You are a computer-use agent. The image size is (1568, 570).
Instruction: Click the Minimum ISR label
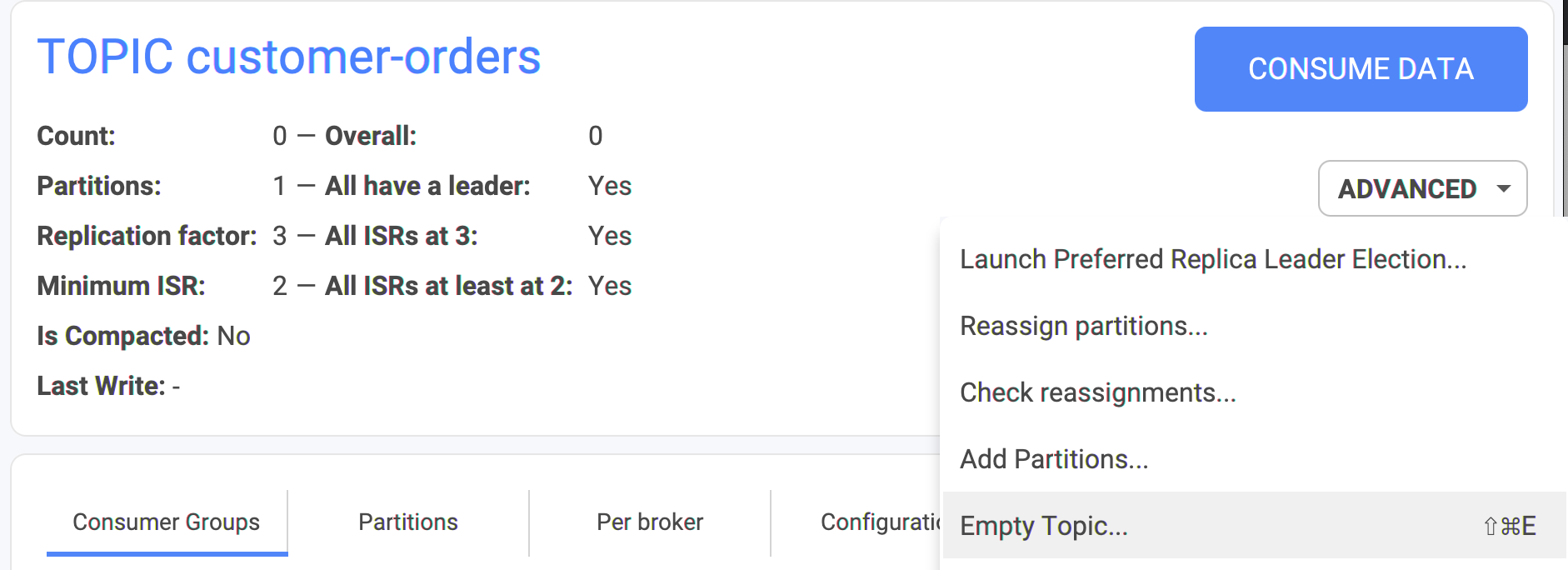coord(121,286)
